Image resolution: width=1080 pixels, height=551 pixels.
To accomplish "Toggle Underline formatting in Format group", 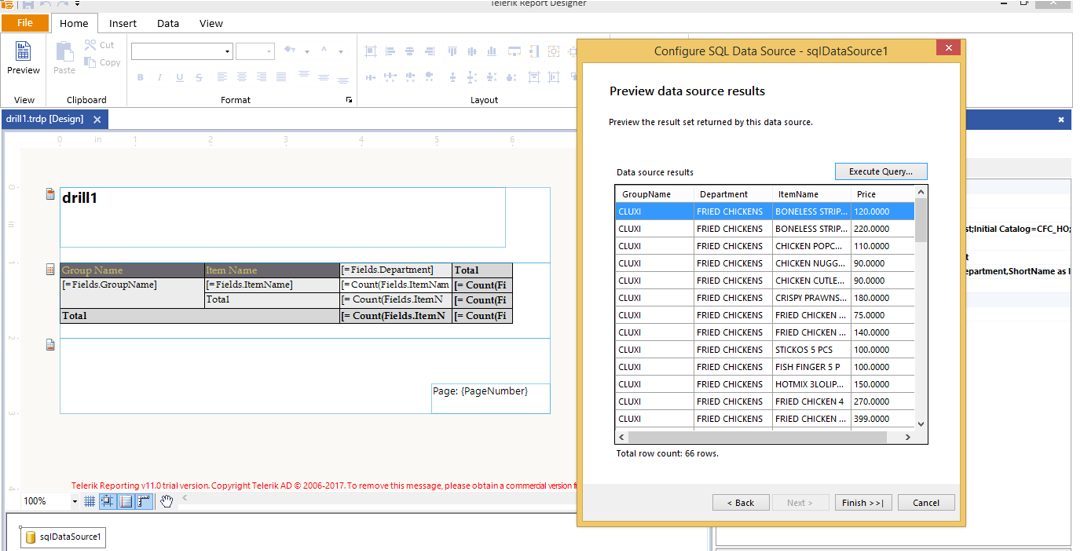I will pos(180,77).
